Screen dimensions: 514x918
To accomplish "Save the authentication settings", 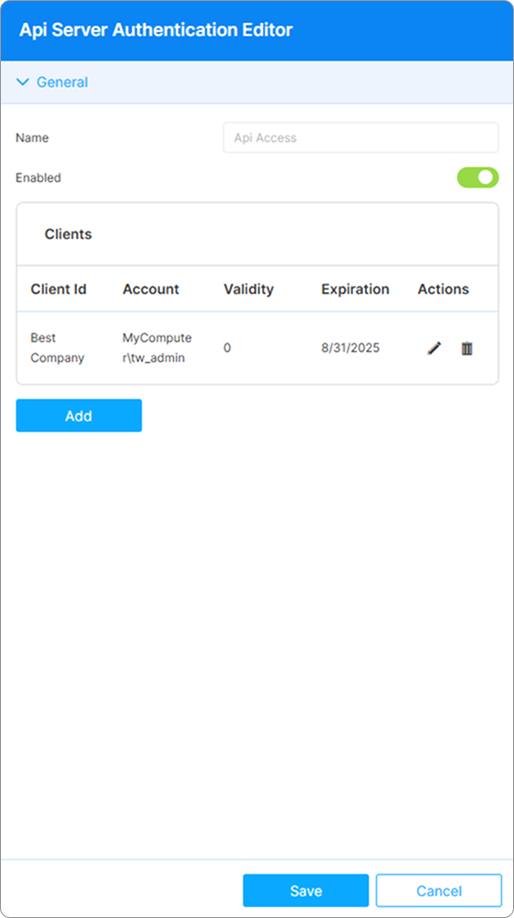I will (x=306, y=890).
